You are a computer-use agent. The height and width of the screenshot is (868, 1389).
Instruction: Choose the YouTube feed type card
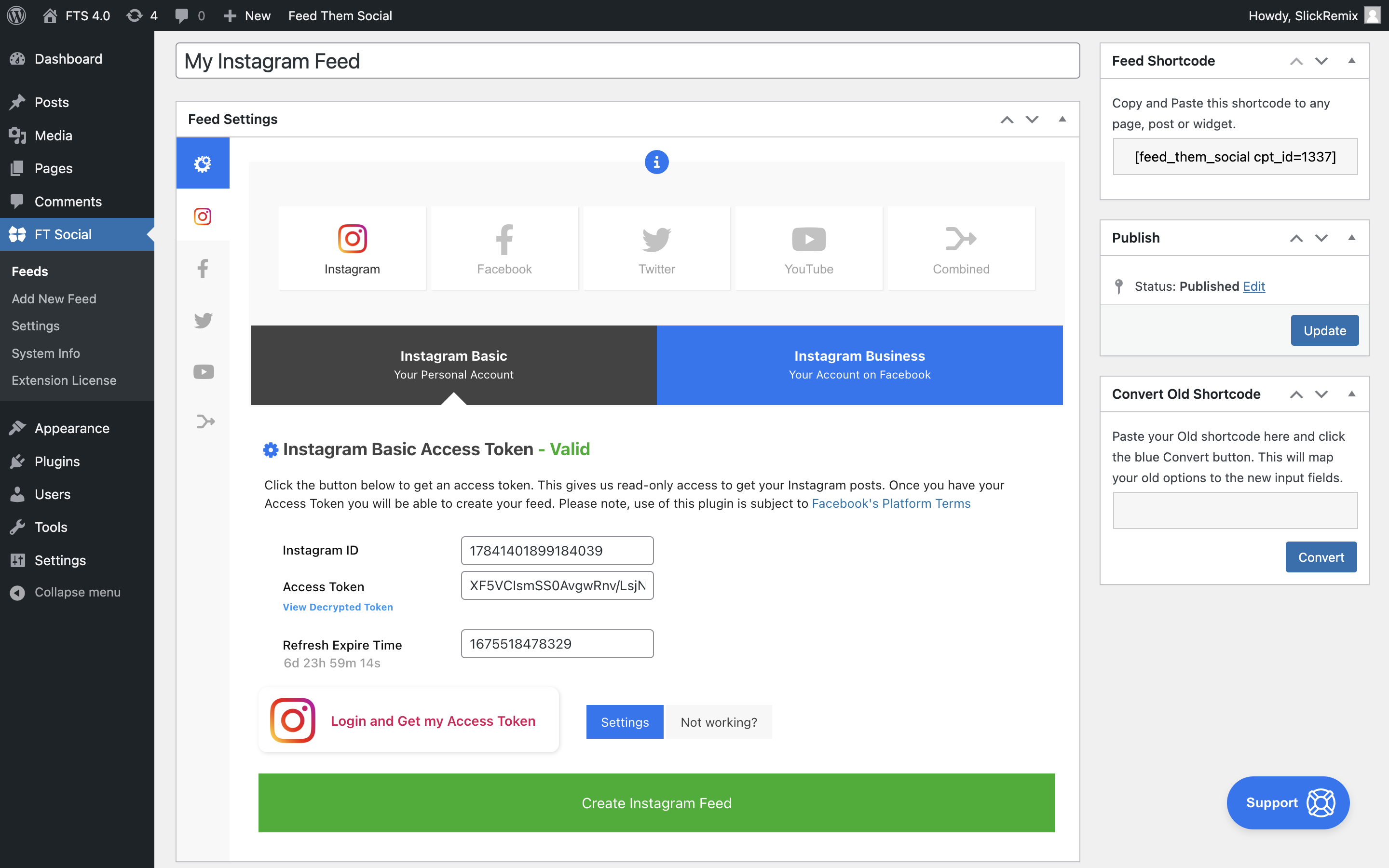pyautogui.click(x=809, y=248)
